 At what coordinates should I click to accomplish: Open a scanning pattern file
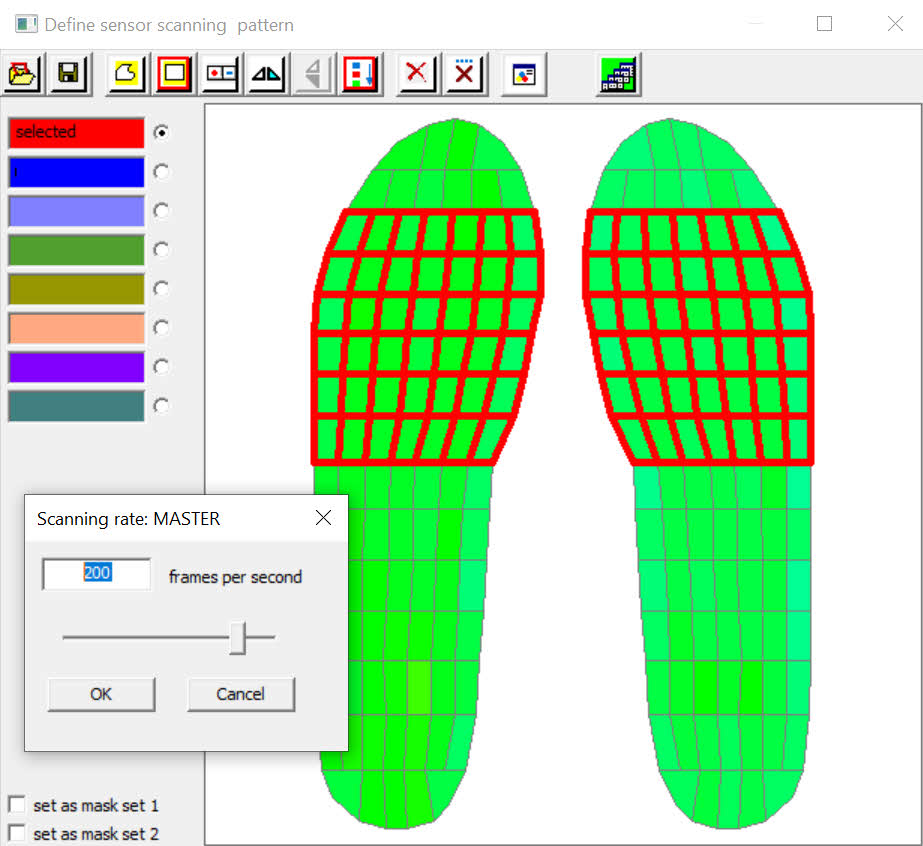point(22,74)
